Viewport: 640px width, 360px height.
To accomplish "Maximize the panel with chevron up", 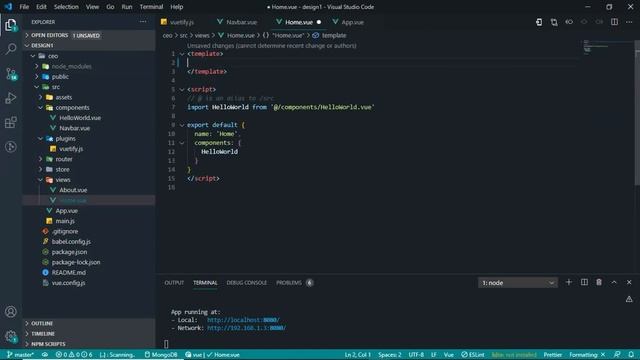I will pos(614,282).
